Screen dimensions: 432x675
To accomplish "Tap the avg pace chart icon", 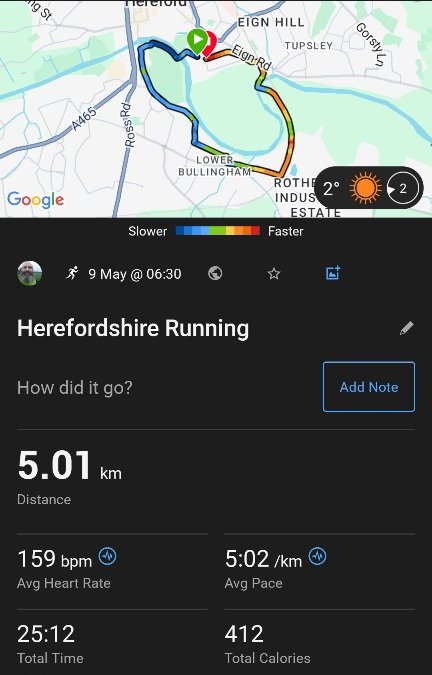I will 318,556.
